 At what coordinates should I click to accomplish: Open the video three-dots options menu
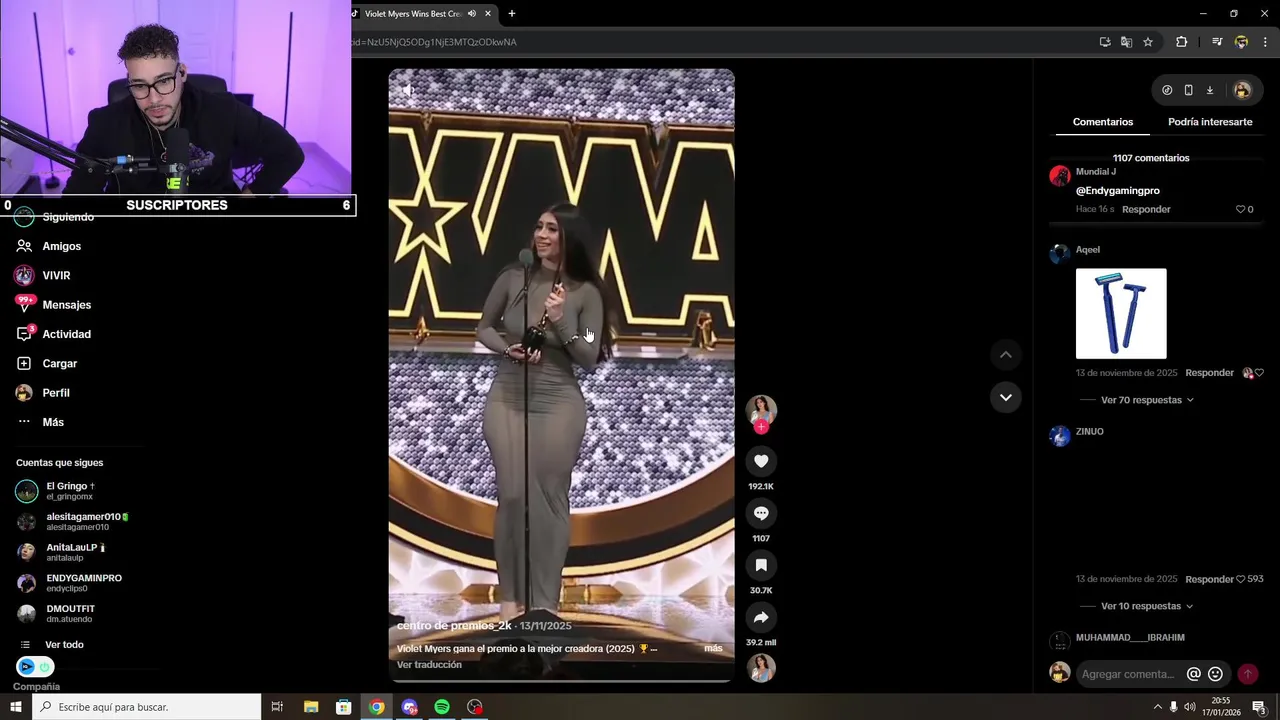point(713,90)
